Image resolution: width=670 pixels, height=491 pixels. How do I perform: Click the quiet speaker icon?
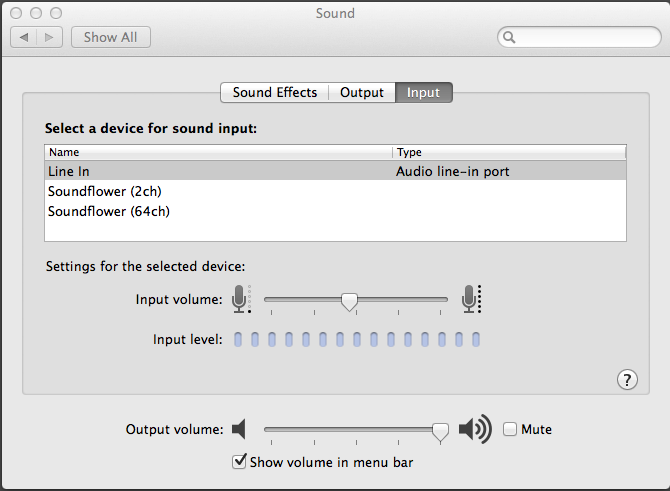tap(238, 430)
